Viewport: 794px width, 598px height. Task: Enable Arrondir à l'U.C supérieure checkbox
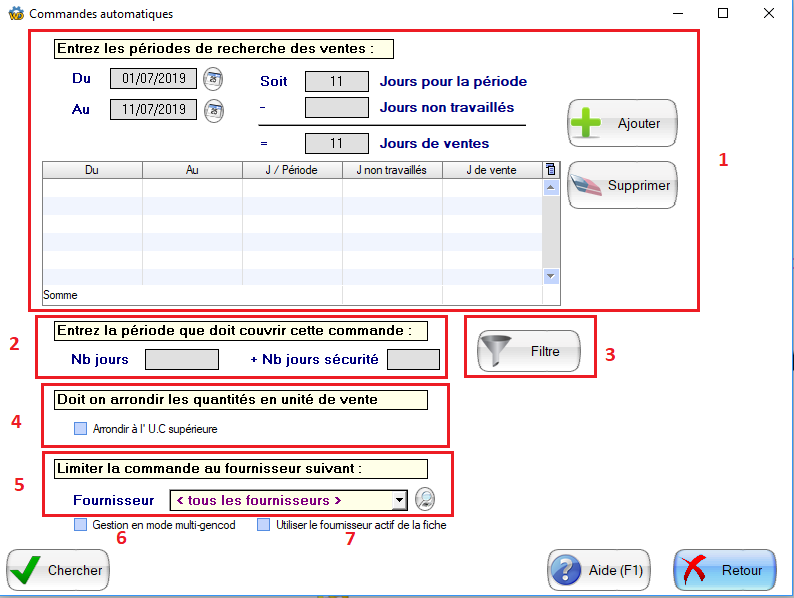[x=81, y=429]
